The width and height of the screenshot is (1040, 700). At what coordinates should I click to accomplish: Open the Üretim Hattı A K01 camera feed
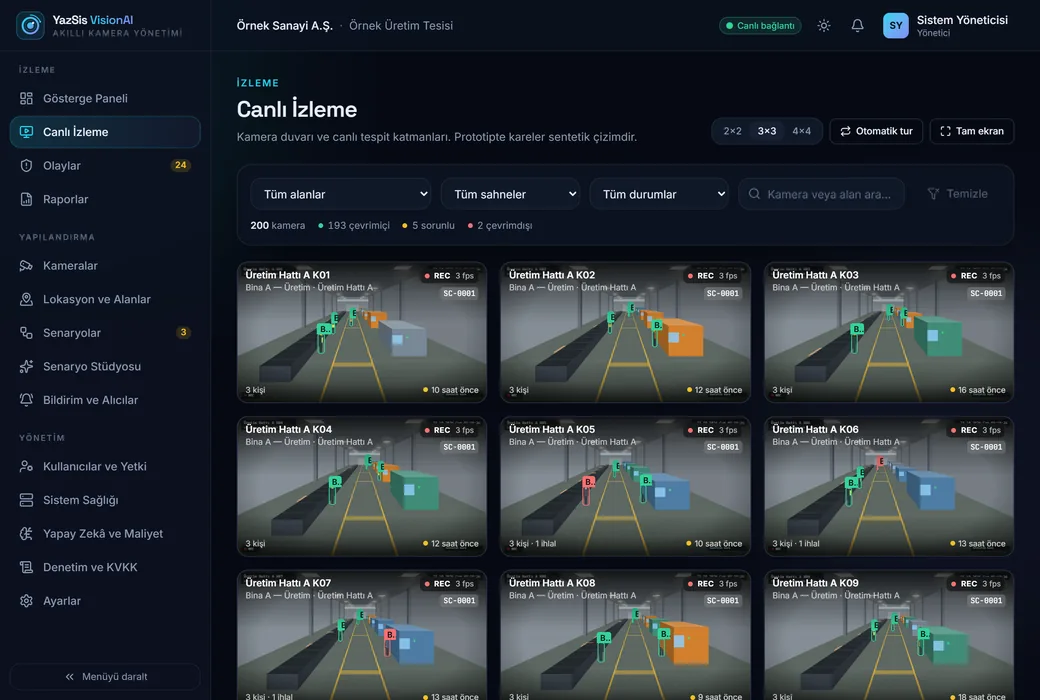(x=361, y=332)
